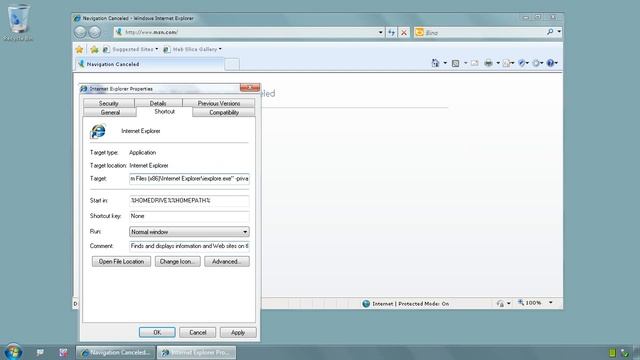640x360 pixels.
Task: Click the privacy icon in IE status bar
Action: pyautogui.click(x=500, y=303)
